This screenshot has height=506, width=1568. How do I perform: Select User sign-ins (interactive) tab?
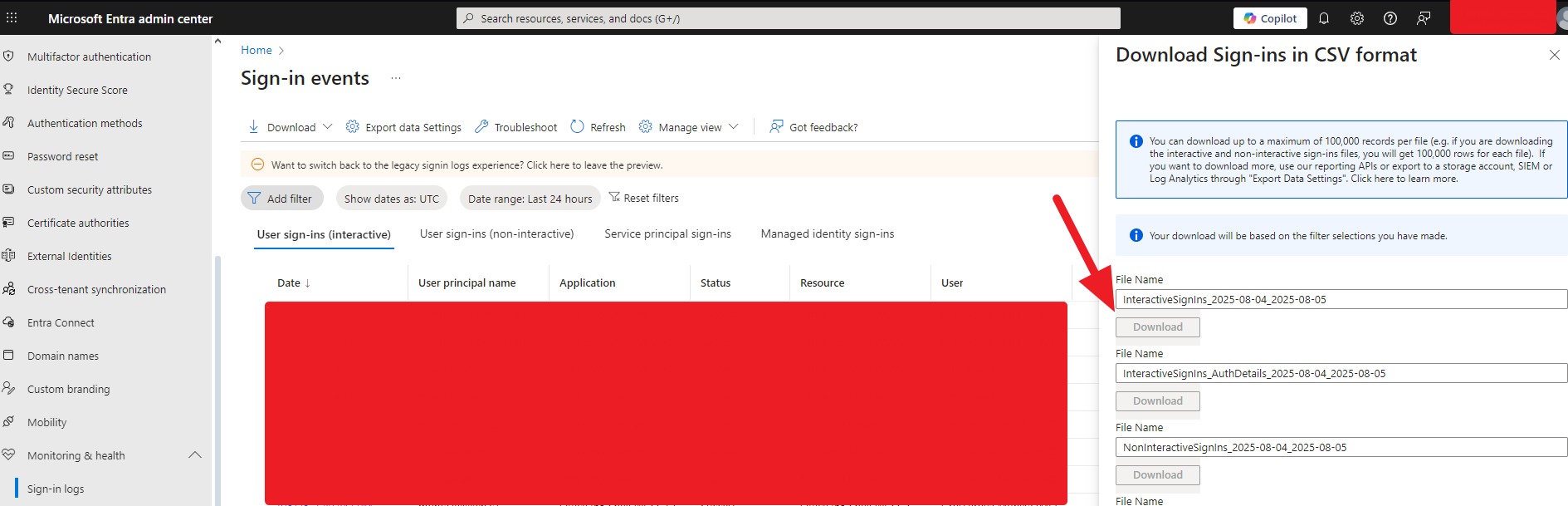(x=324, y=234)
